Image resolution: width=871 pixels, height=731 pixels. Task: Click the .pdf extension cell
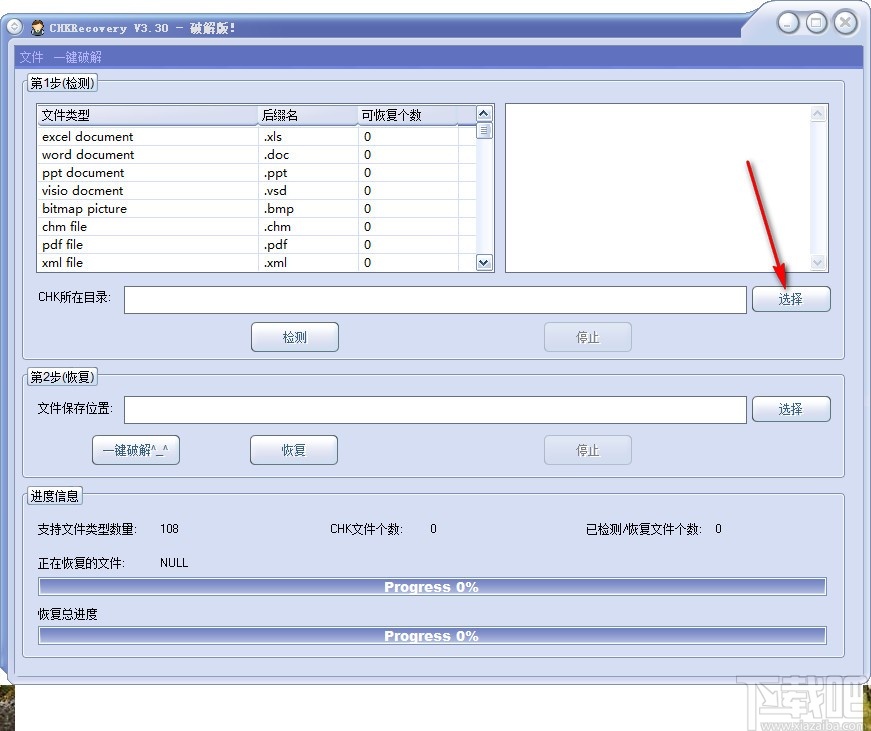point(308,244)
